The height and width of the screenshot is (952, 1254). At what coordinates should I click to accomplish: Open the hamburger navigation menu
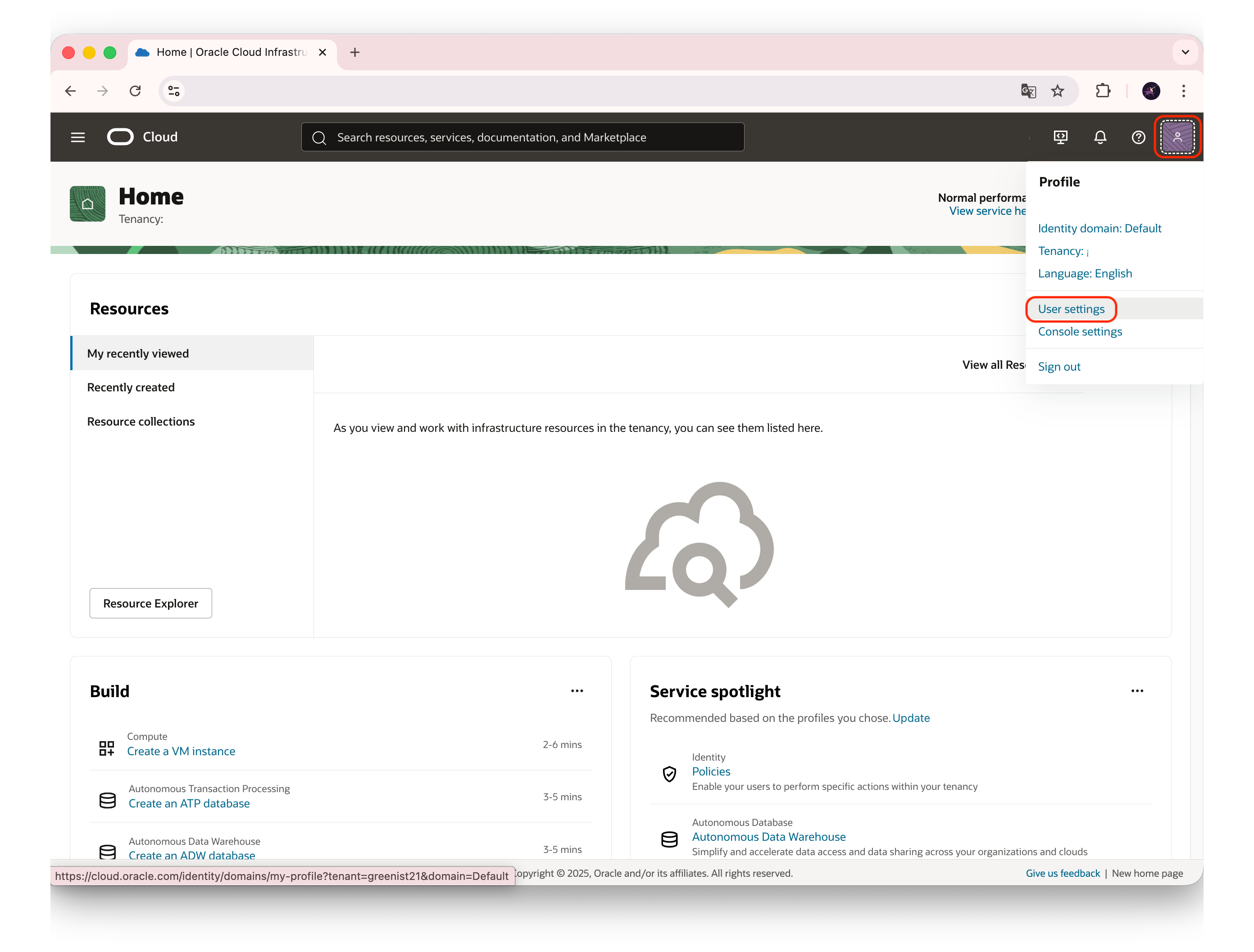pyautogui.click(x=77, y=137)
